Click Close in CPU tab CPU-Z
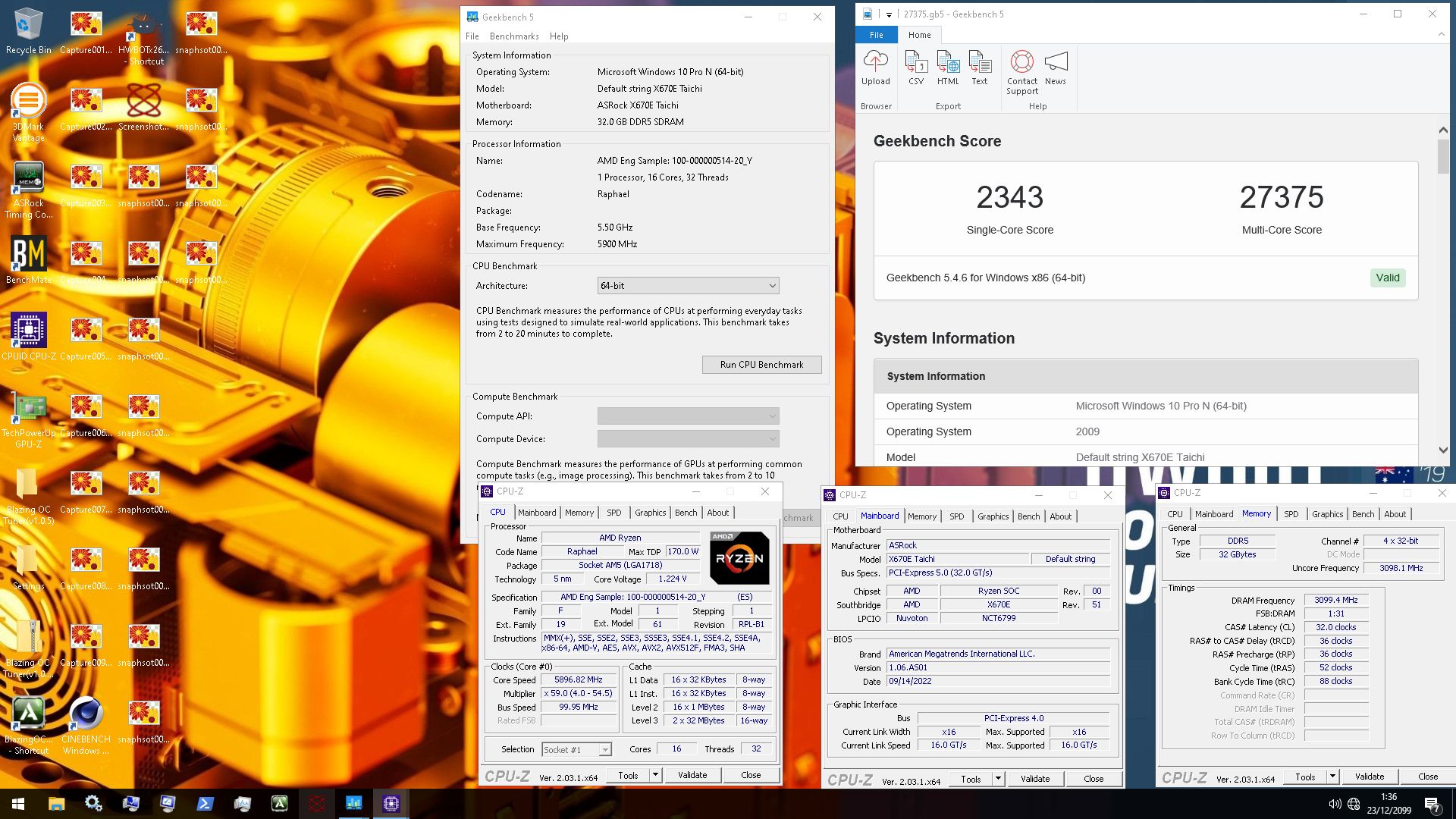Screen dimensions: 1456x819 point(751,775)
